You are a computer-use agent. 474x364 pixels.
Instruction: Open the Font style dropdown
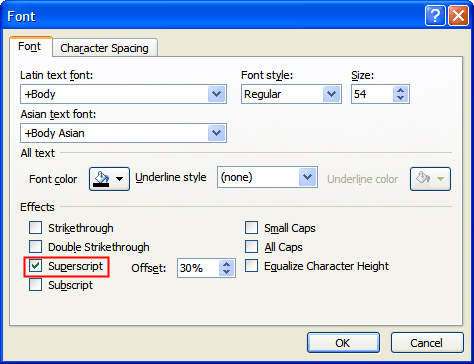[331, 94]
